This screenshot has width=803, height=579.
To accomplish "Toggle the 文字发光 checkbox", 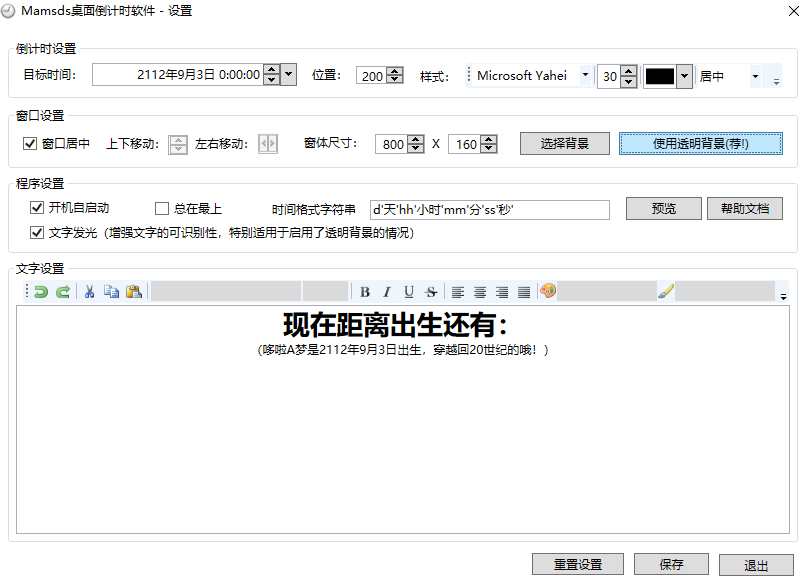I will point(37,233).
